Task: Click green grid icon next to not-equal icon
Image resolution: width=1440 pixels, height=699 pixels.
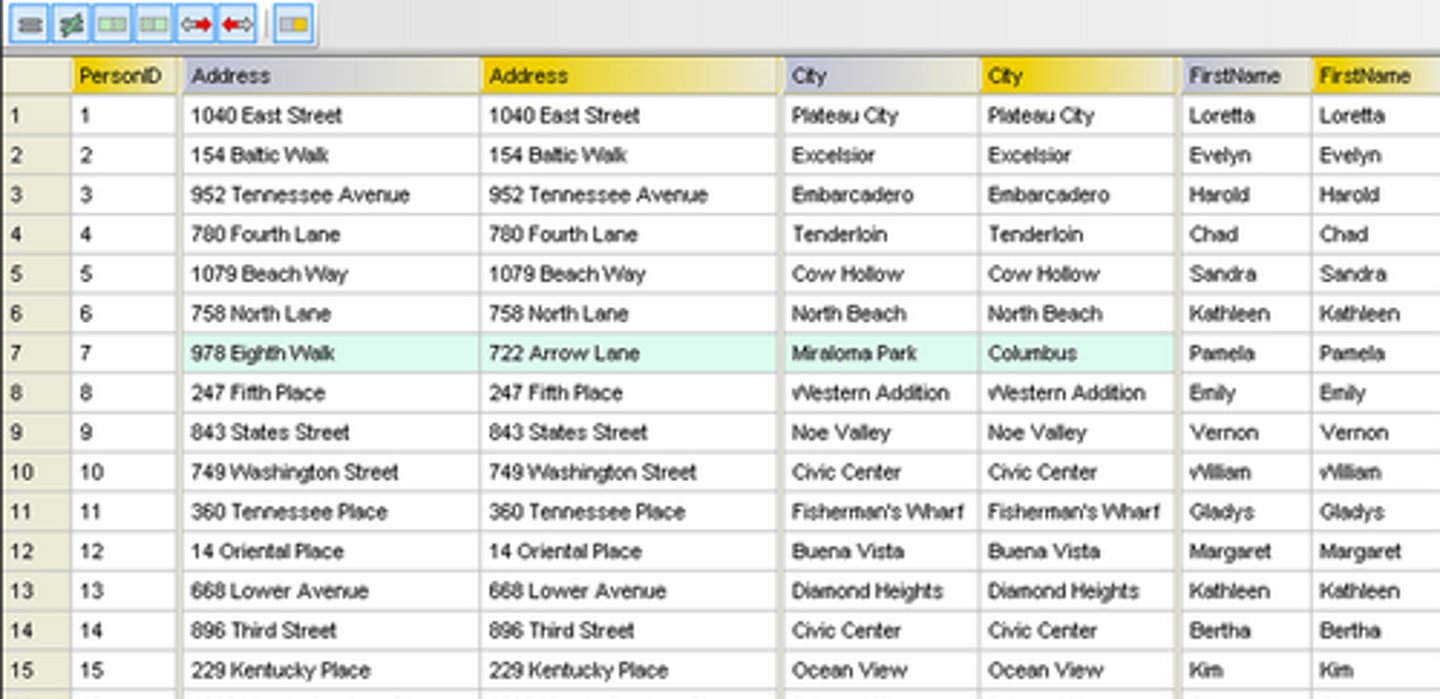Action: pos(112,24)
